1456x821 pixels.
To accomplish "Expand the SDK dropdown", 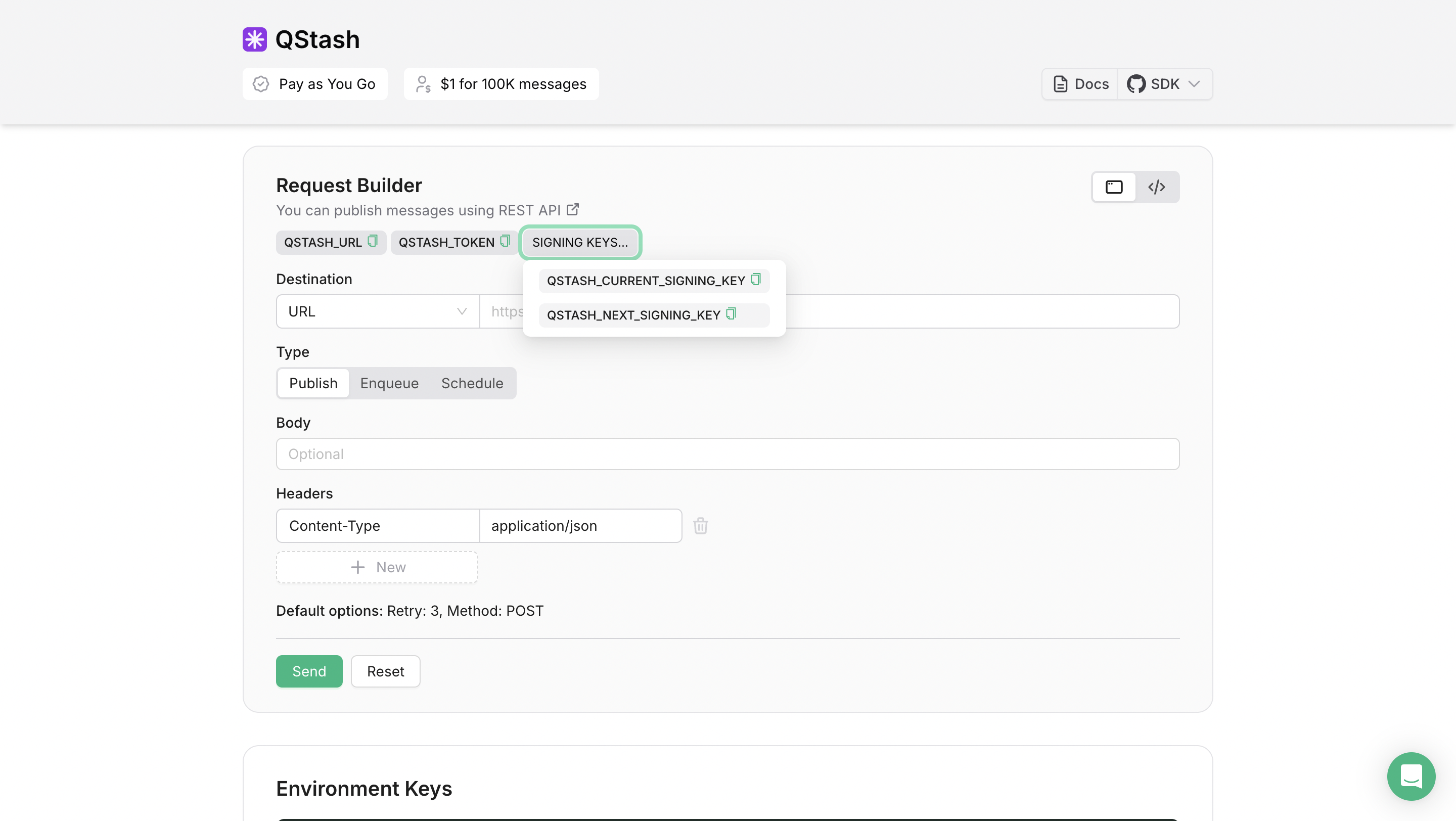I will tap(1194, 83).
